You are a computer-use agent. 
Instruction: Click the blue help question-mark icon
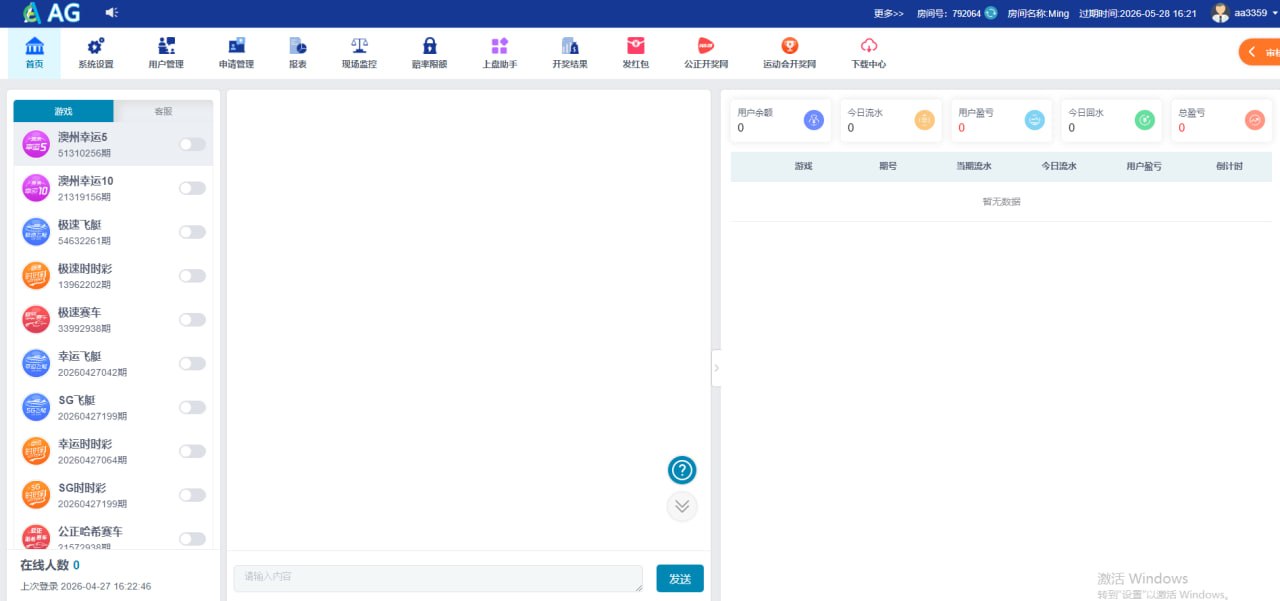point(682,470)
